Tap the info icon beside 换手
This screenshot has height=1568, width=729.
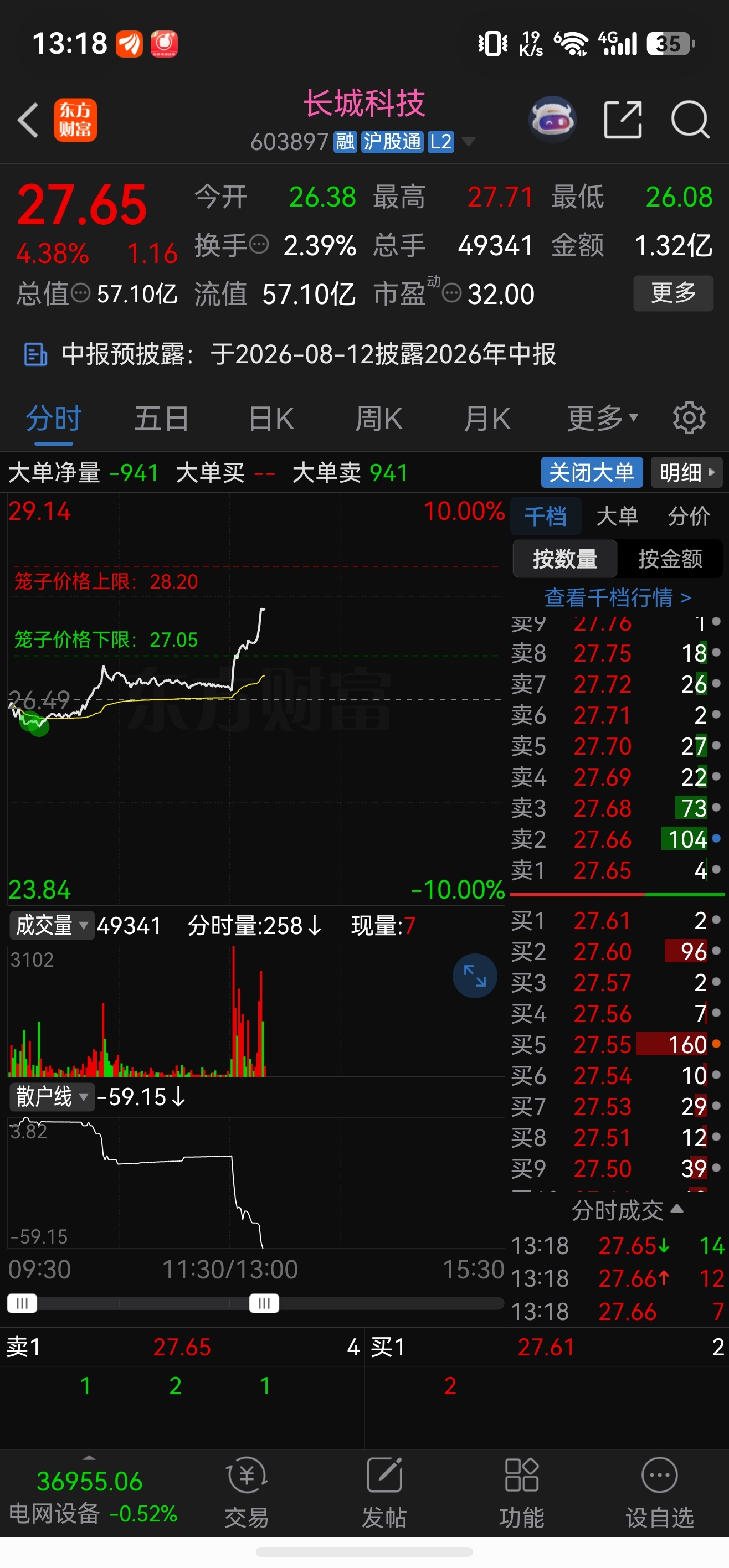(259, 245)
